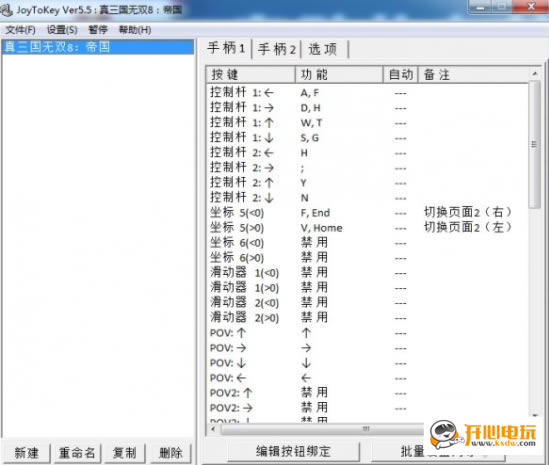Screen dimensions: 549x465
Task: Select the 控制杆 1:← row
Action: (x=368, y=93)
